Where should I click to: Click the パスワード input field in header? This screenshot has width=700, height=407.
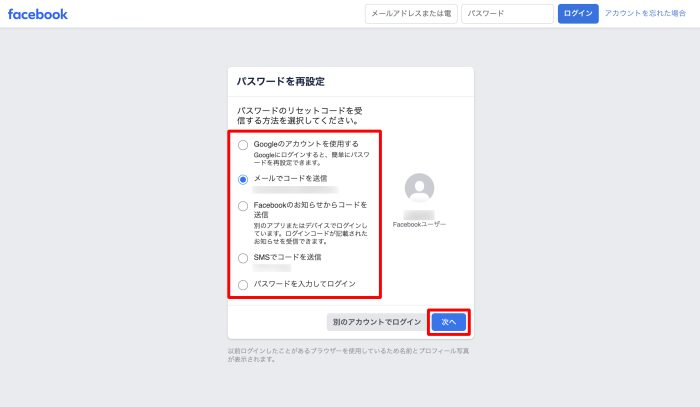[507, 14]
